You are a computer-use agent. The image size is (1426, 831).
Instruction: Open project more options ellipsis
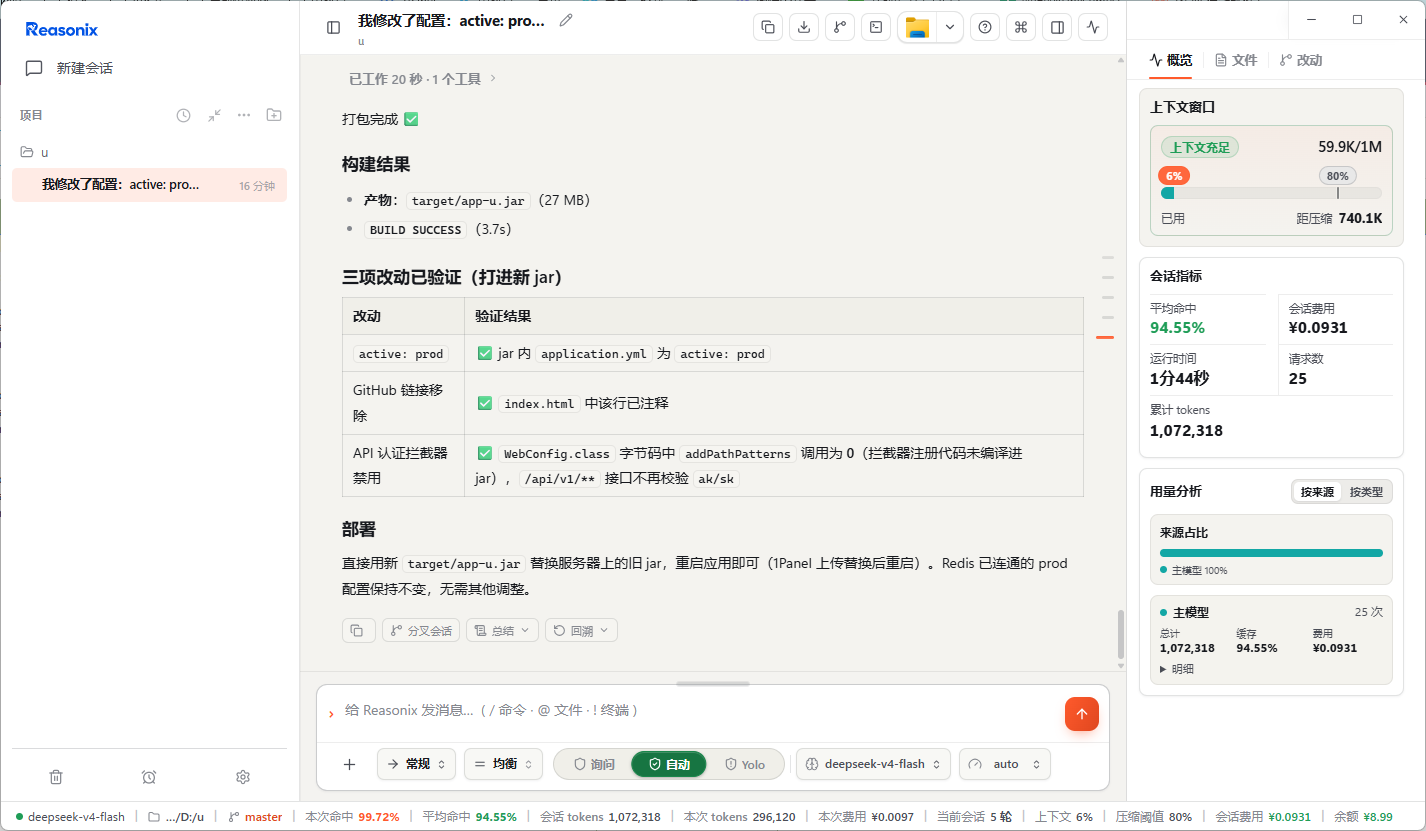244,115
